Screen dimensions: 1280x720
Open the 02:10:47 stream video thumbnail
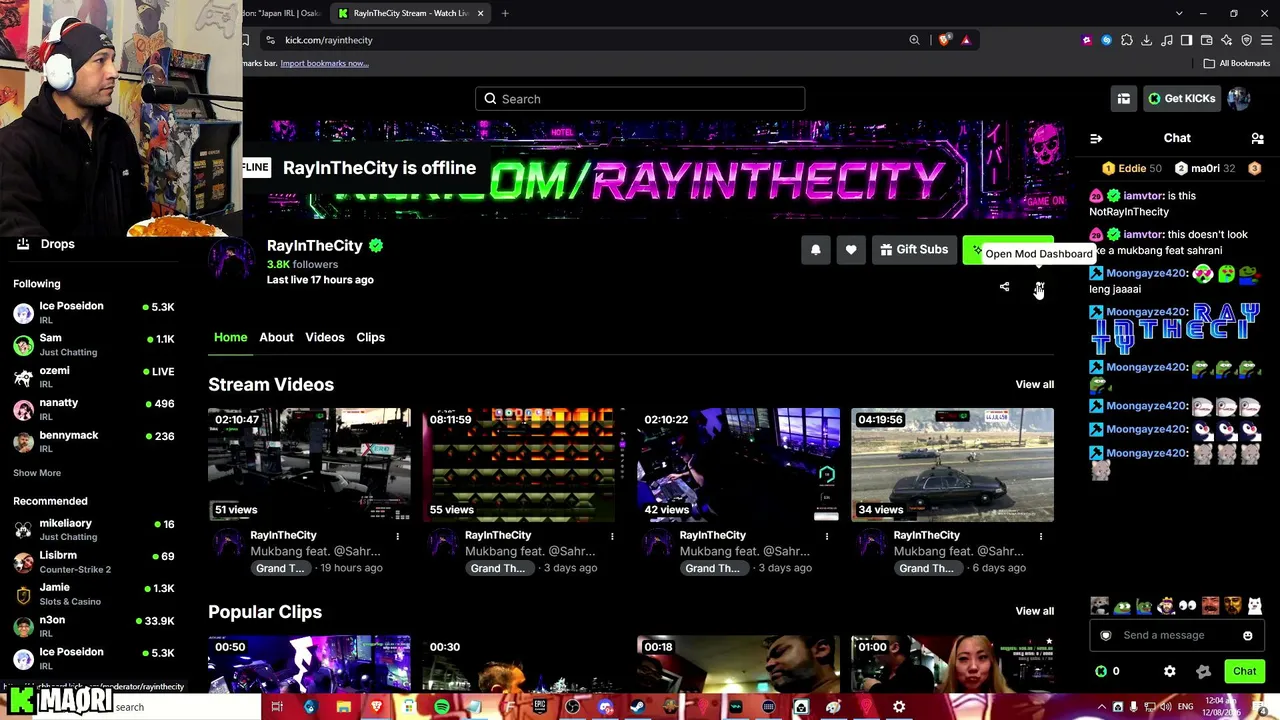[x=309, y=465]
